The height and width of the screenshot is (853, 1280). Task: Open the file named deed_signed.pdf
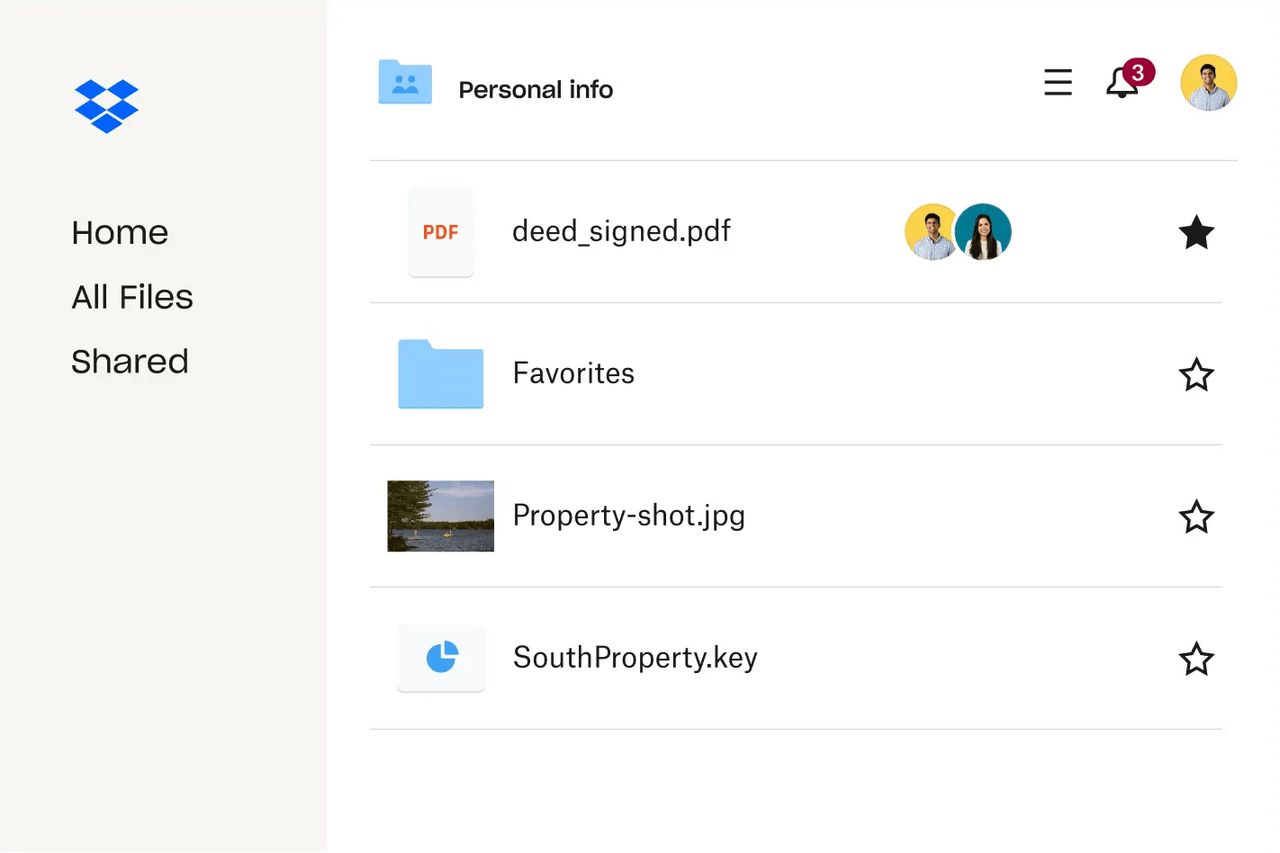click(x=621, y=232)
